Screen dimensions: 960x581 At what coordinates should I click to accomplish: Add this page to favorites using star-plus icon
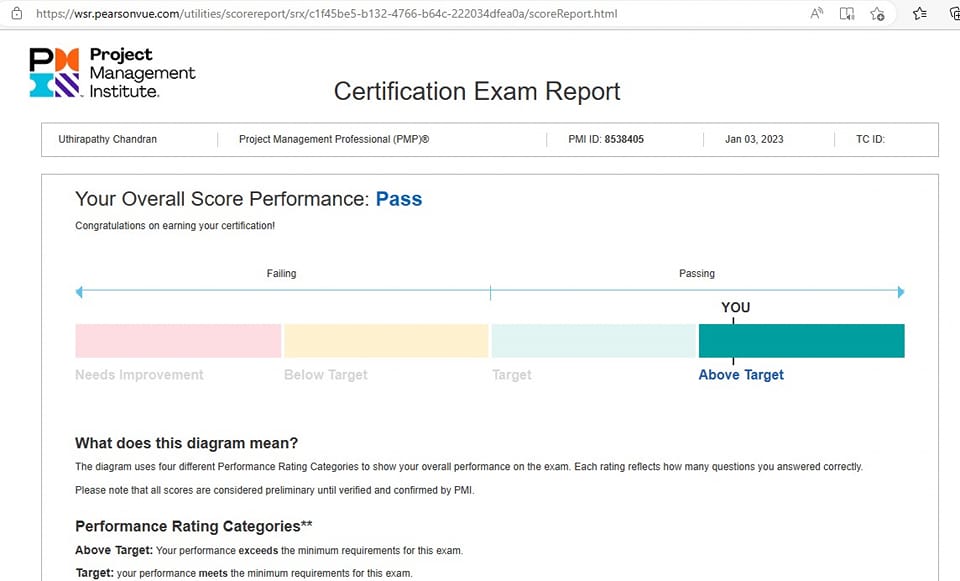(877, 13)
